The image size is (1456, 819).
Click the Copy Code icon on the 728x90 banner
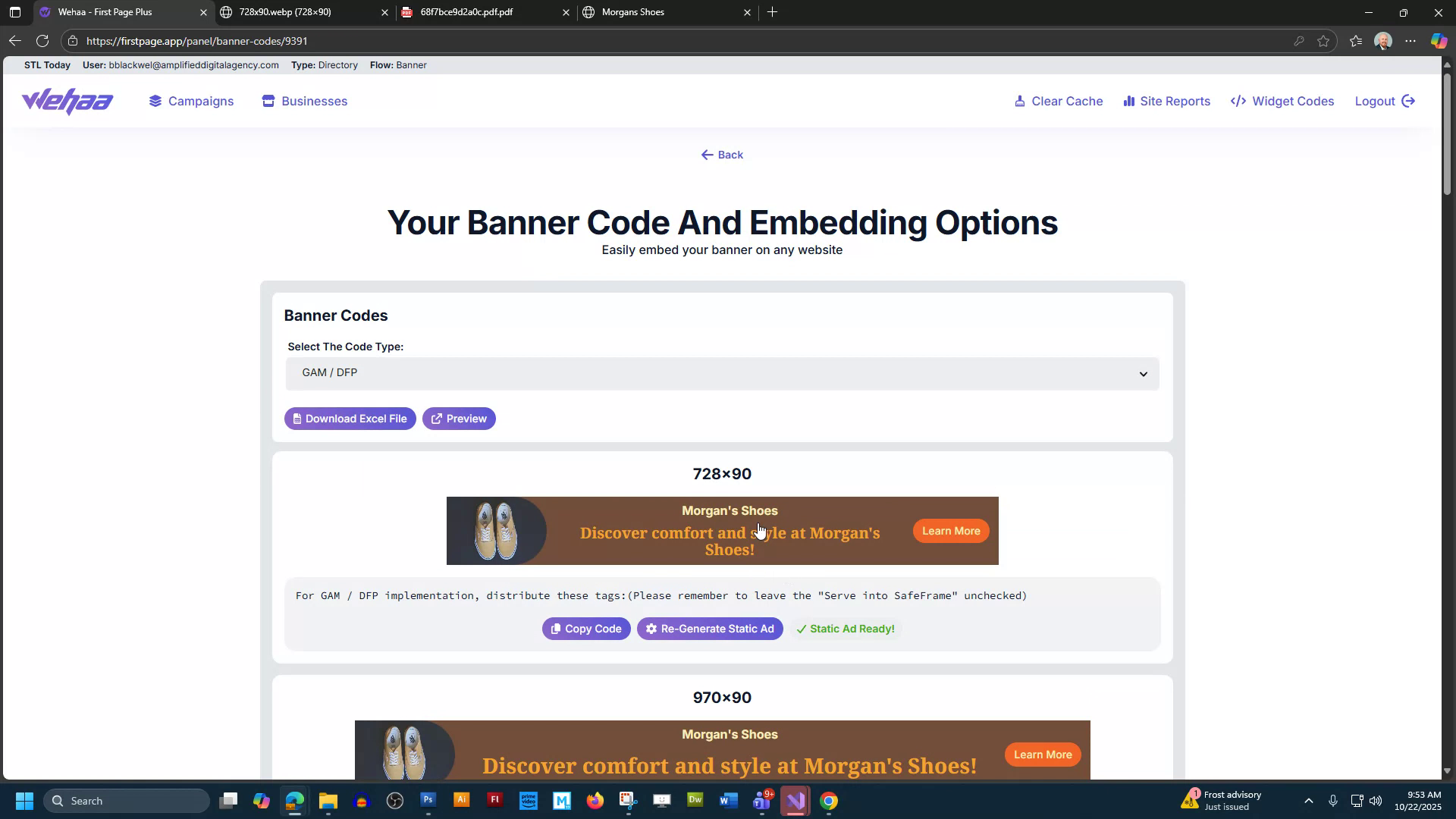[555, 629]
